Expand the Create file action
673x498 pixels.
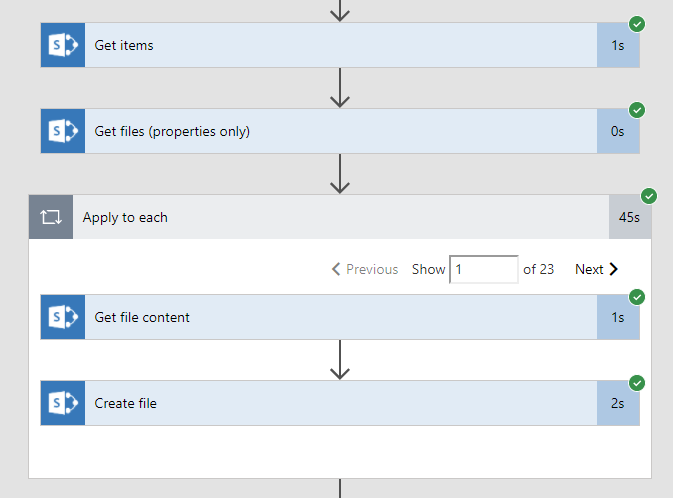(x=340, y=403)
